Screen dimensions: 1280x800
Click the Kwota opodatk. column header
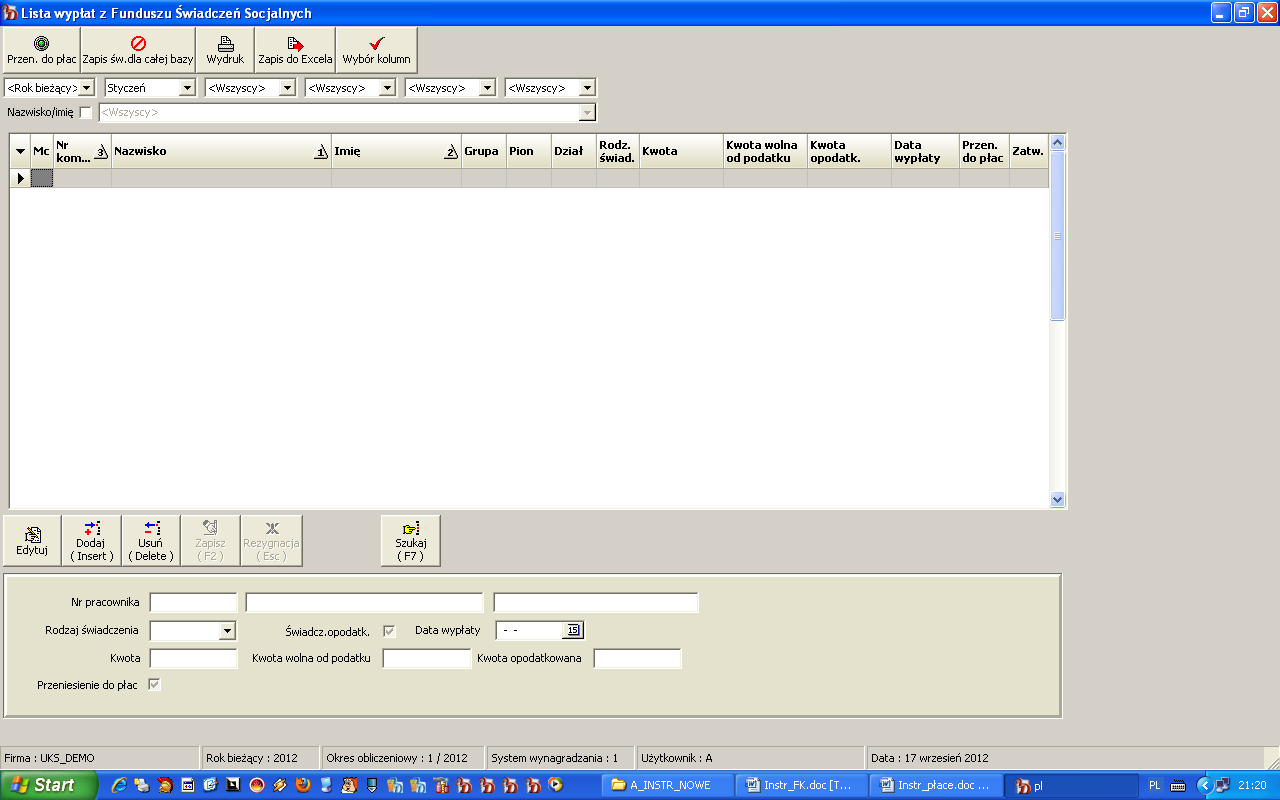[x=849, y=151]
